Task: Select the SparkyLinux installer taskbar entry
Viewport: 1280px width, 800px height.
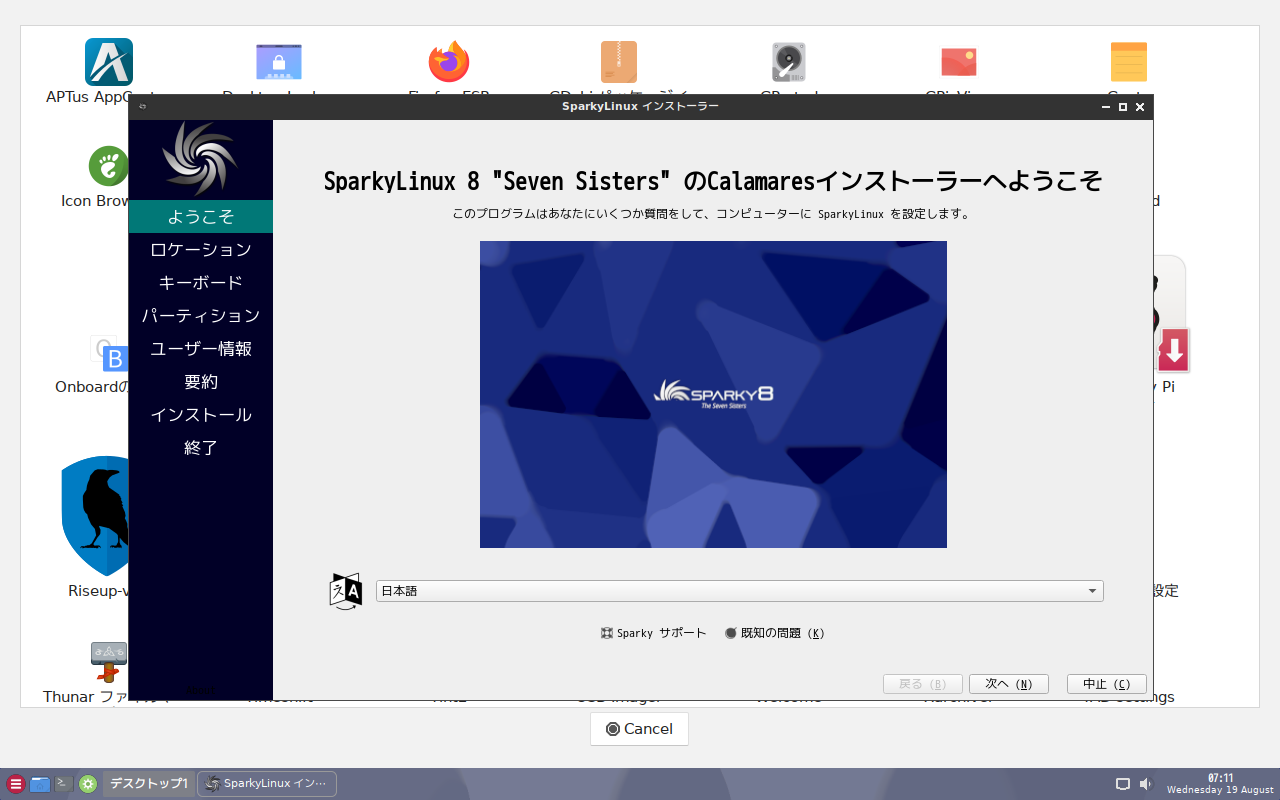Action: 267,784
